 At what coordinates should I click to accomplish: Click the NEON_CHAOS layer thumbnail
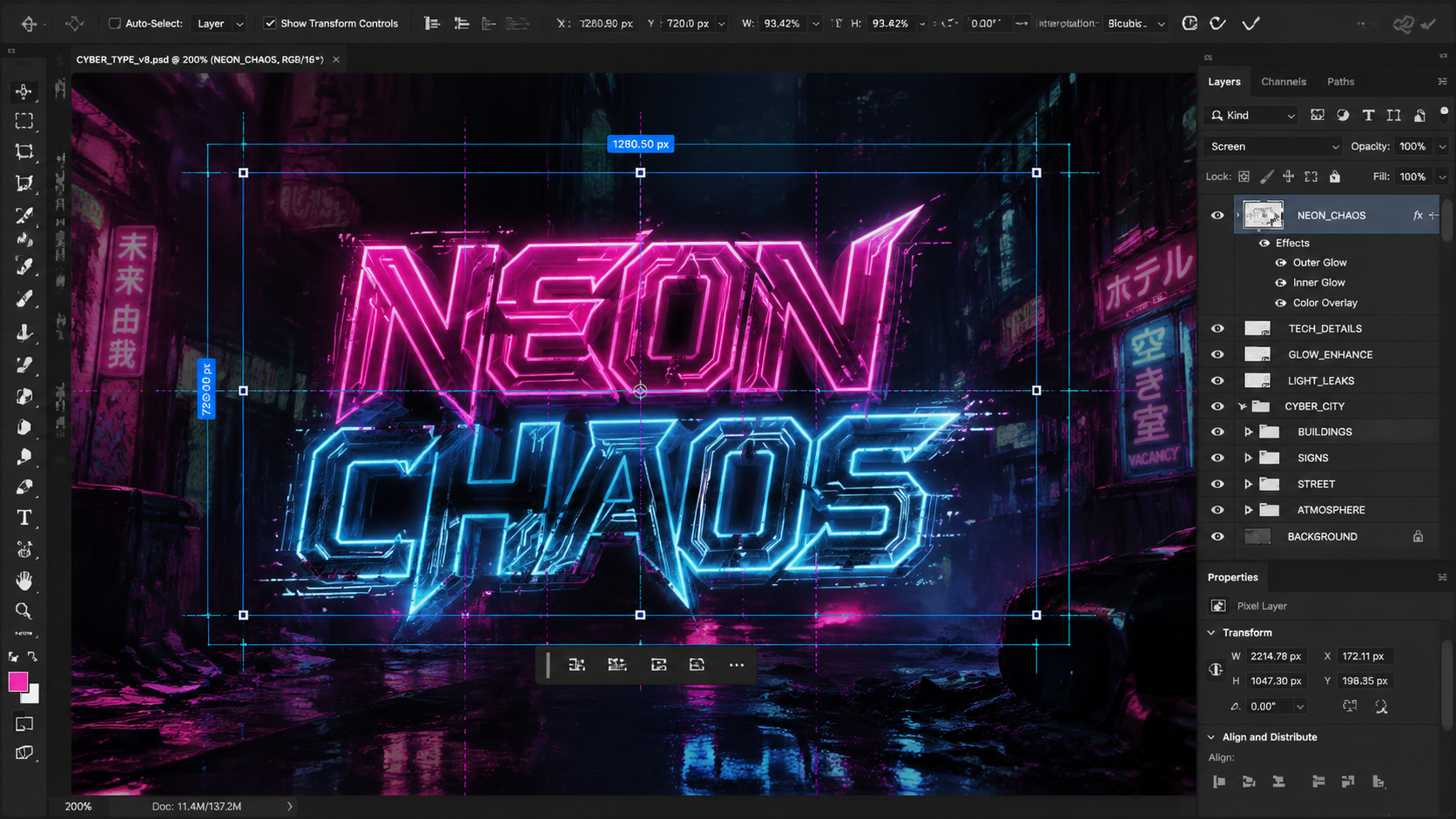1263,215
